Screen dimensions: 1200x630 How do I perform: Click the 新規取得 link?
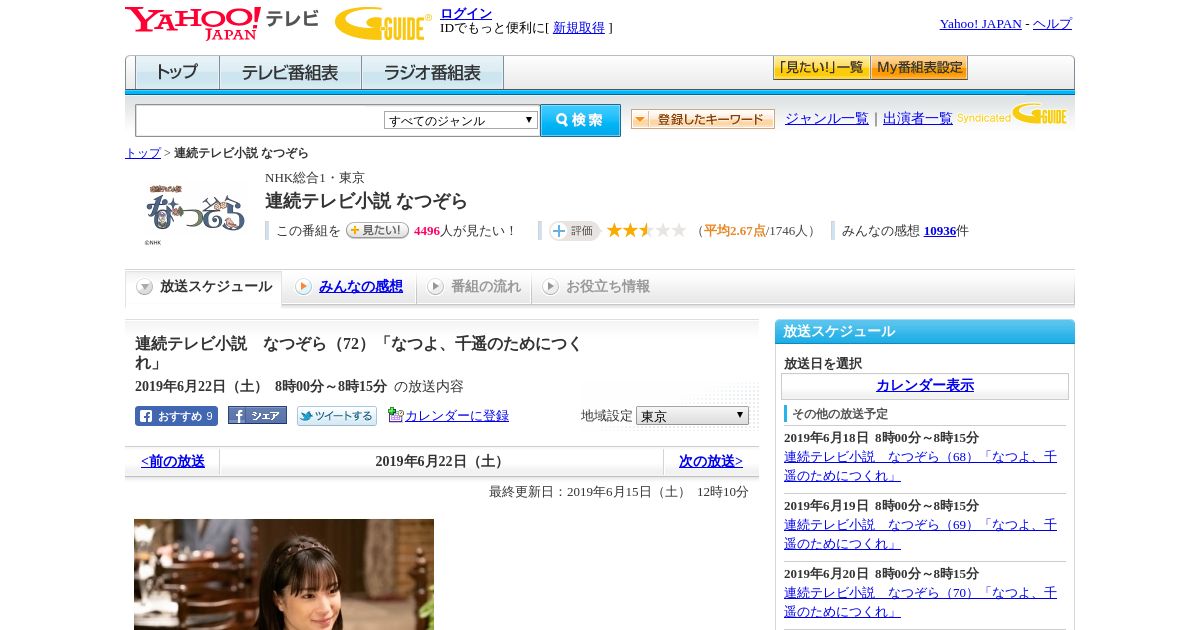pyautogui.click(x=579, y=28)
